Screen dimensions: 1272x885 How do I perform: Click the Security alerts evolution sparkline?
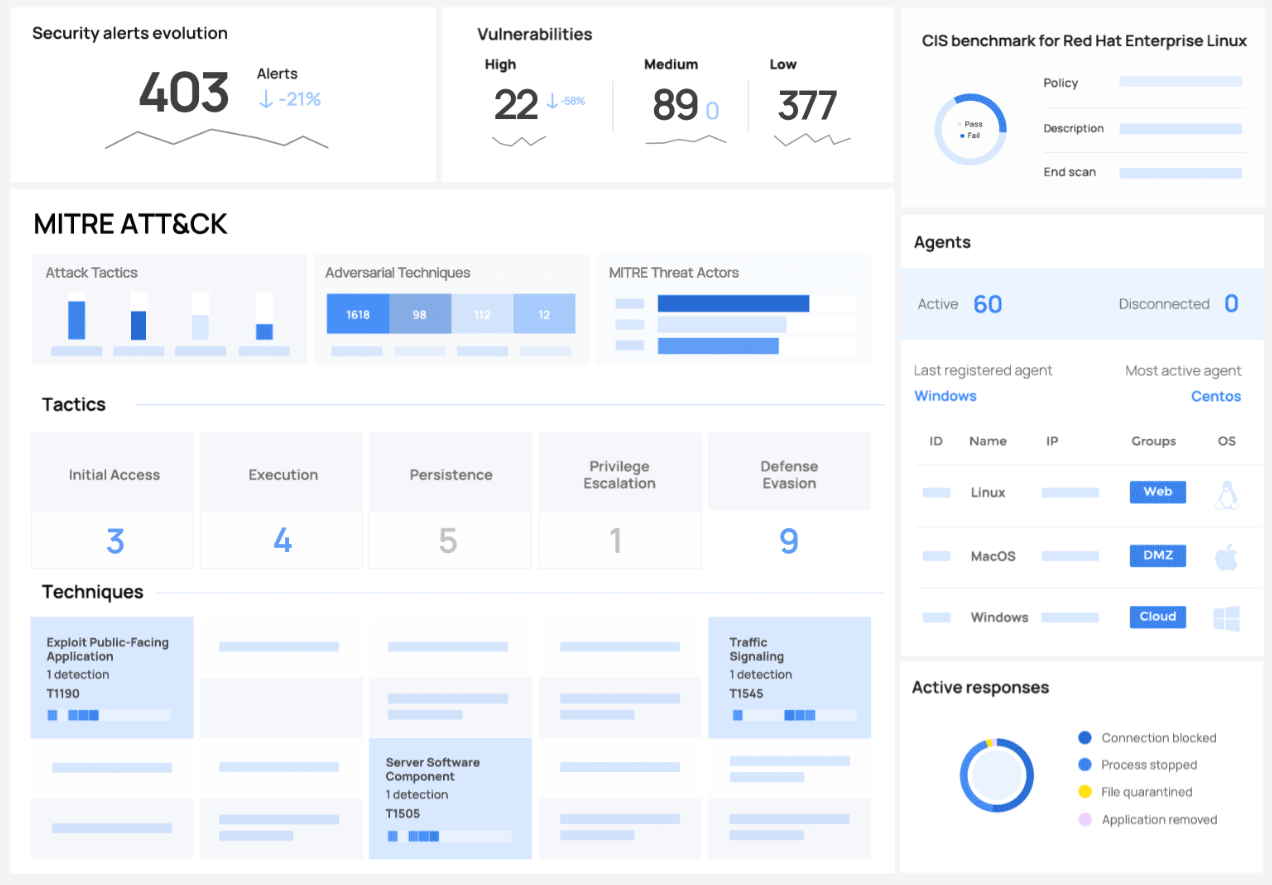216,140
